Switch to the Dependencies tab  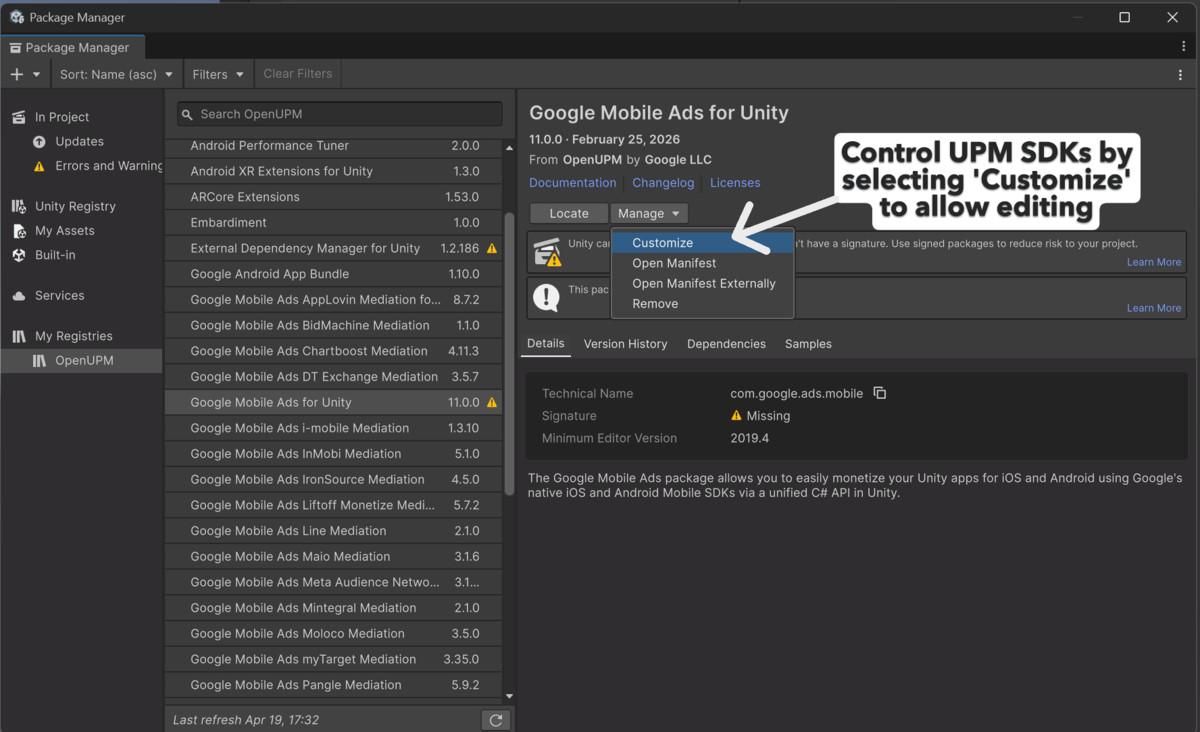pos(726,344)
